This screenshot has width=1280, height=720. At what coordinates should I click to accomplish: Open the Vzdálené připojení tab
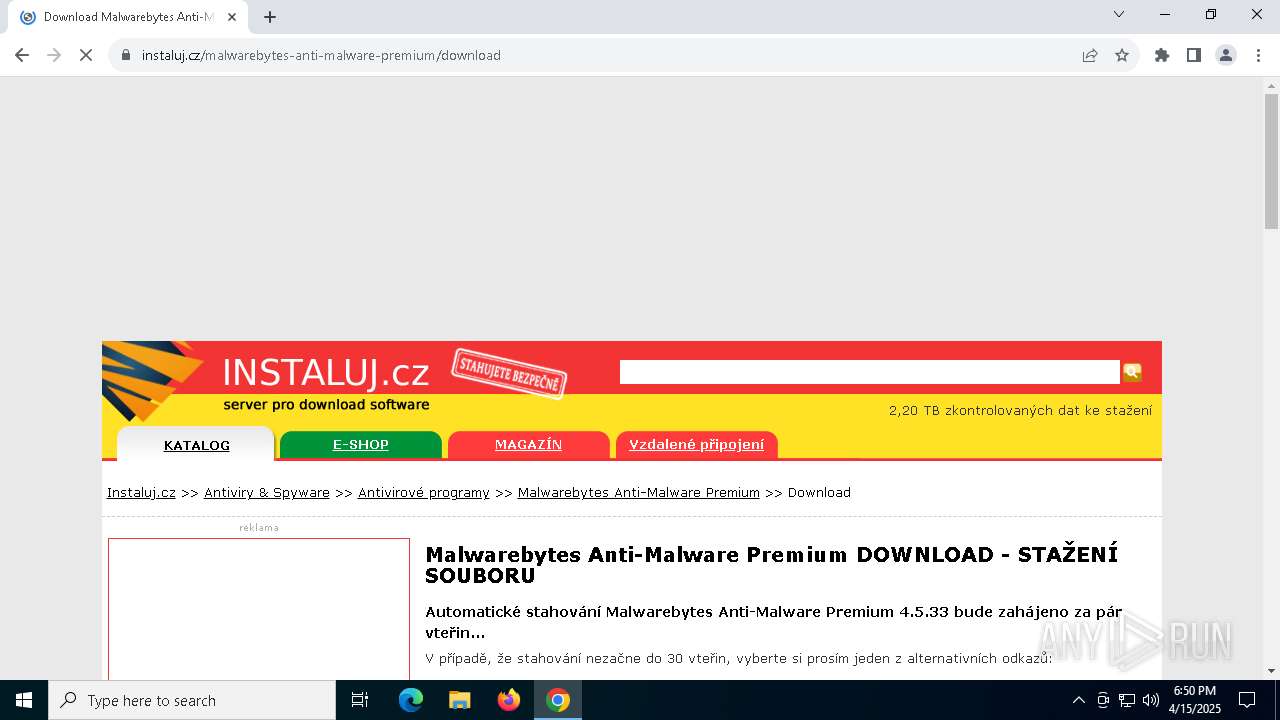click(x=696, y=445)
